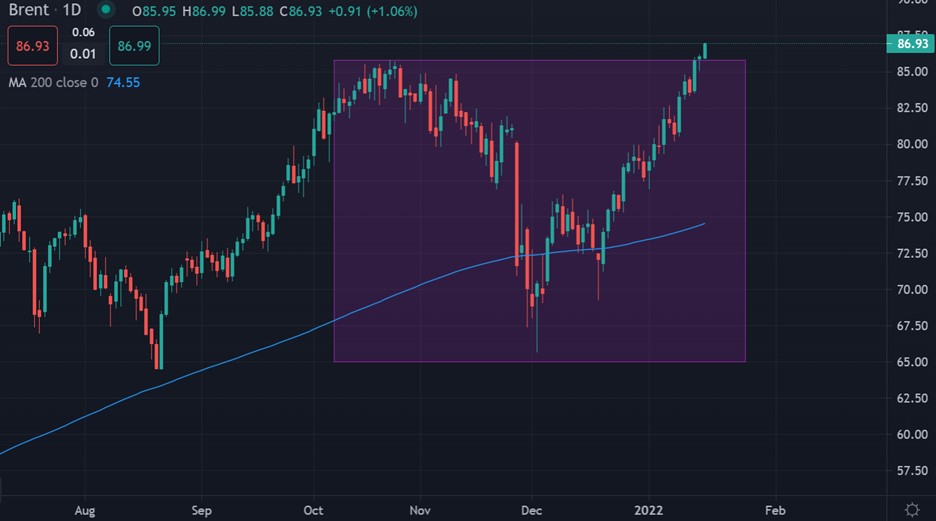936x521 pixels.
Task: Click the green 86.99 buy button
Action: click(x=134, y=46)
